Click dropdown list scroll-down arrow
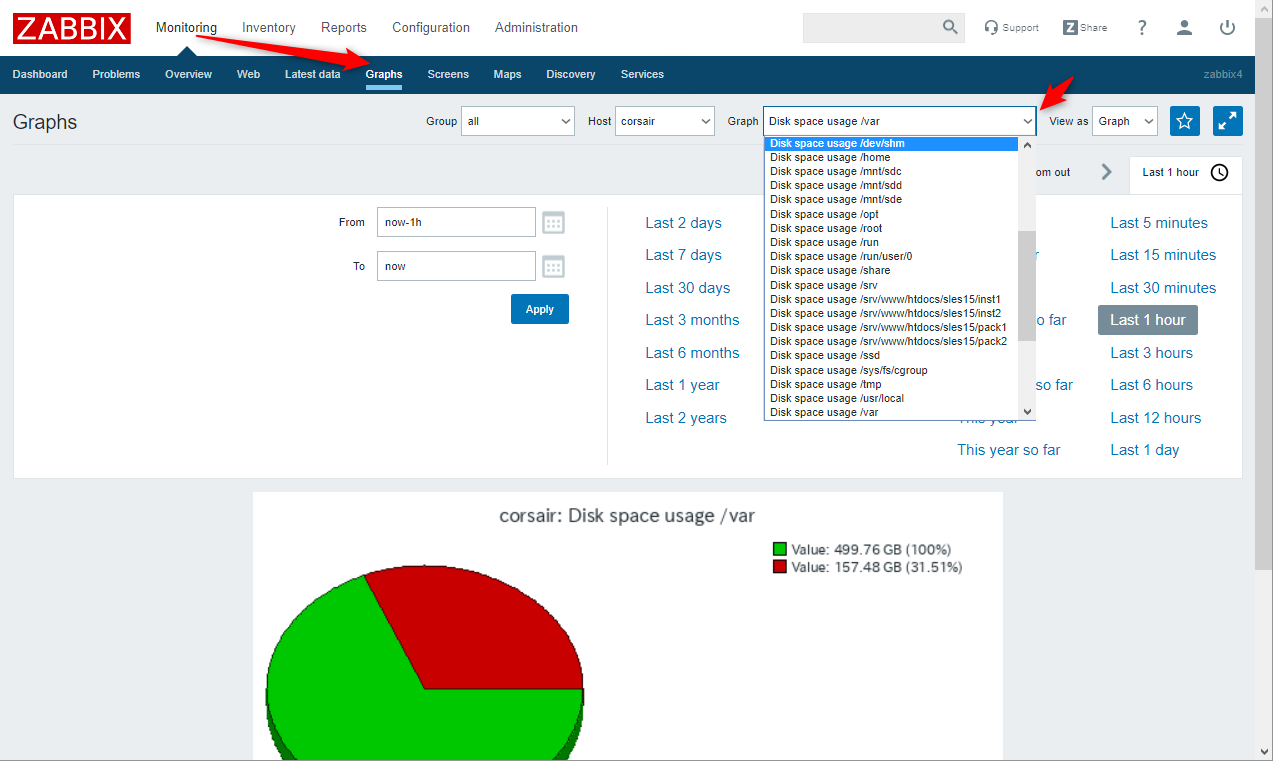 coord(1027,412)
